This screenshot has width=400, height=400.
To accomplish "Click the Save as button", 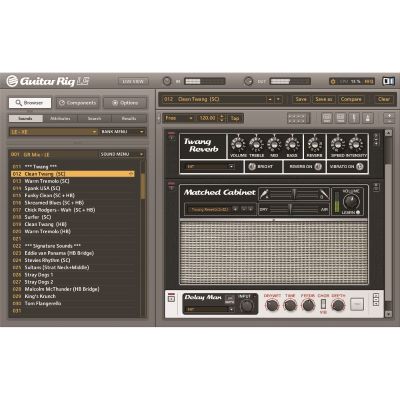I will point(323,99).
